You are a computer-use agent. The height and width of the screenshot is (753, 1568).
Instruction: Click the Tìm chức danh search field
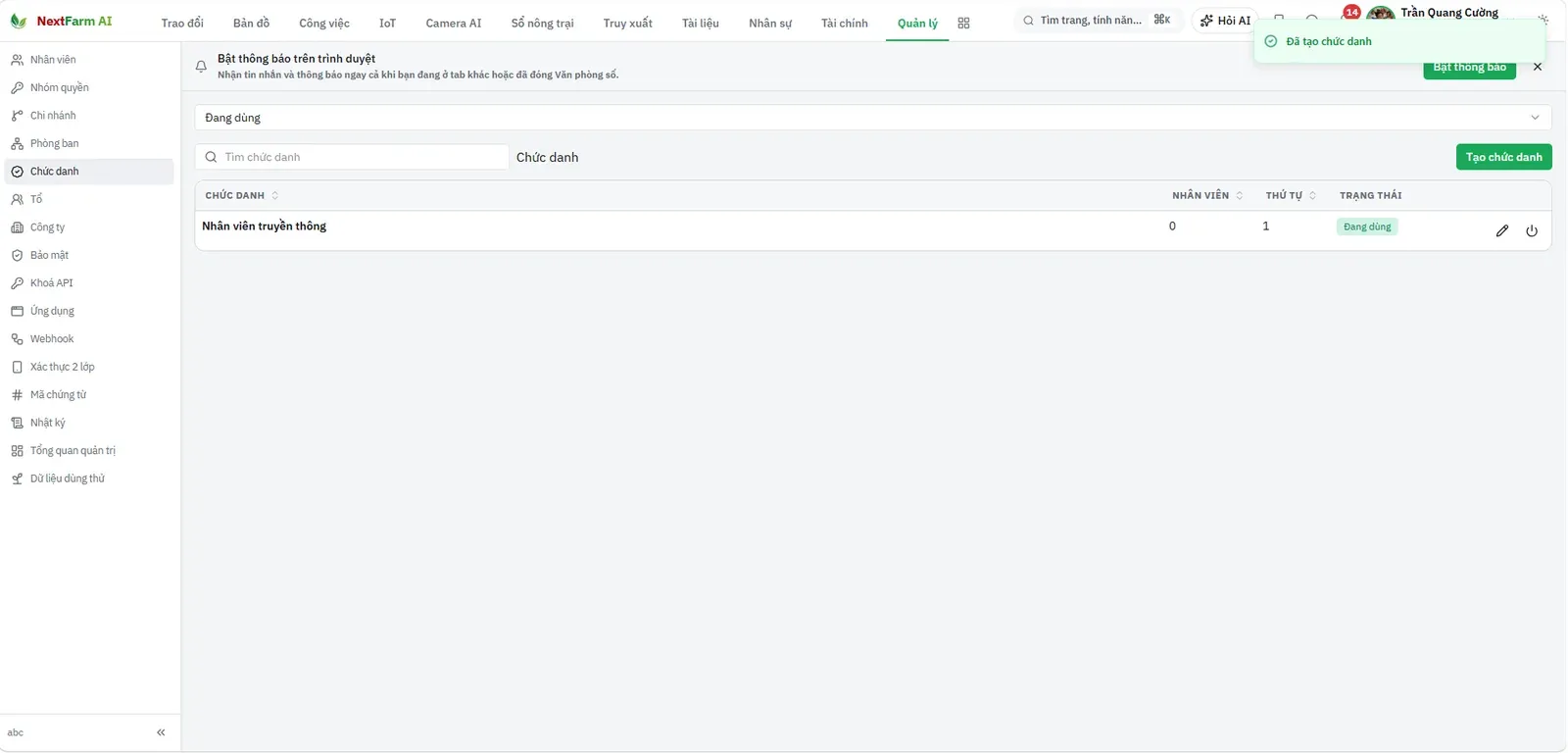(352, 157)
